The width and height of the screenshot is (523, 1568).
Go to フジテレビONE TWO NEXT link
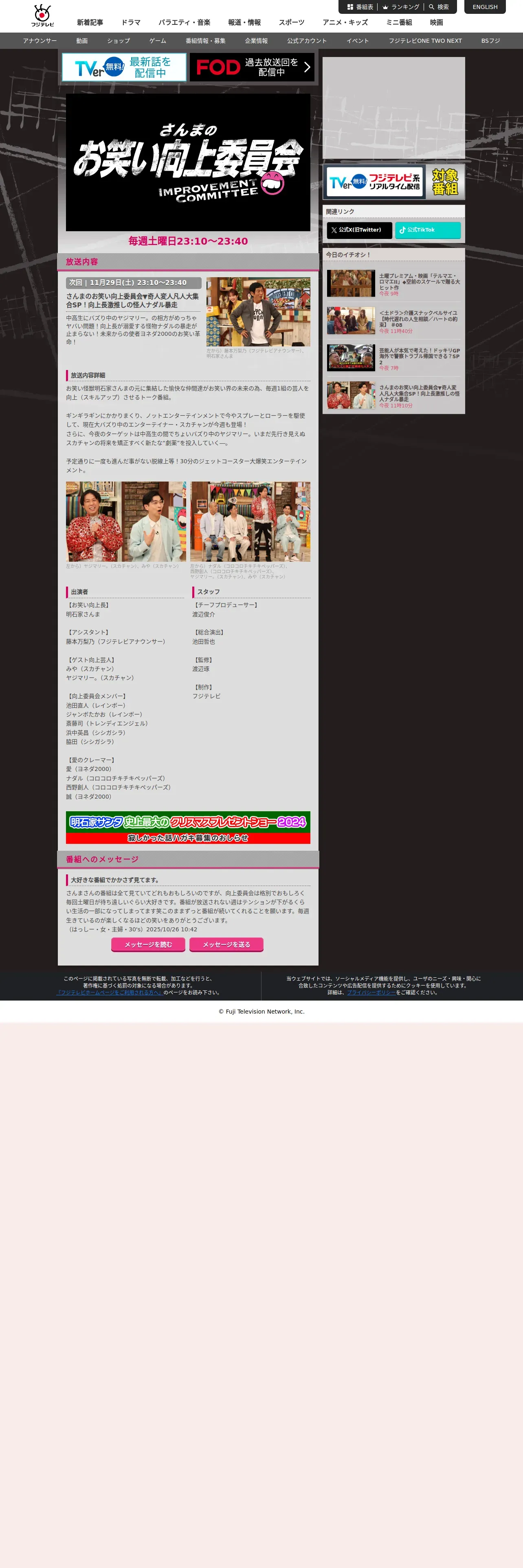tap(426, 41)
